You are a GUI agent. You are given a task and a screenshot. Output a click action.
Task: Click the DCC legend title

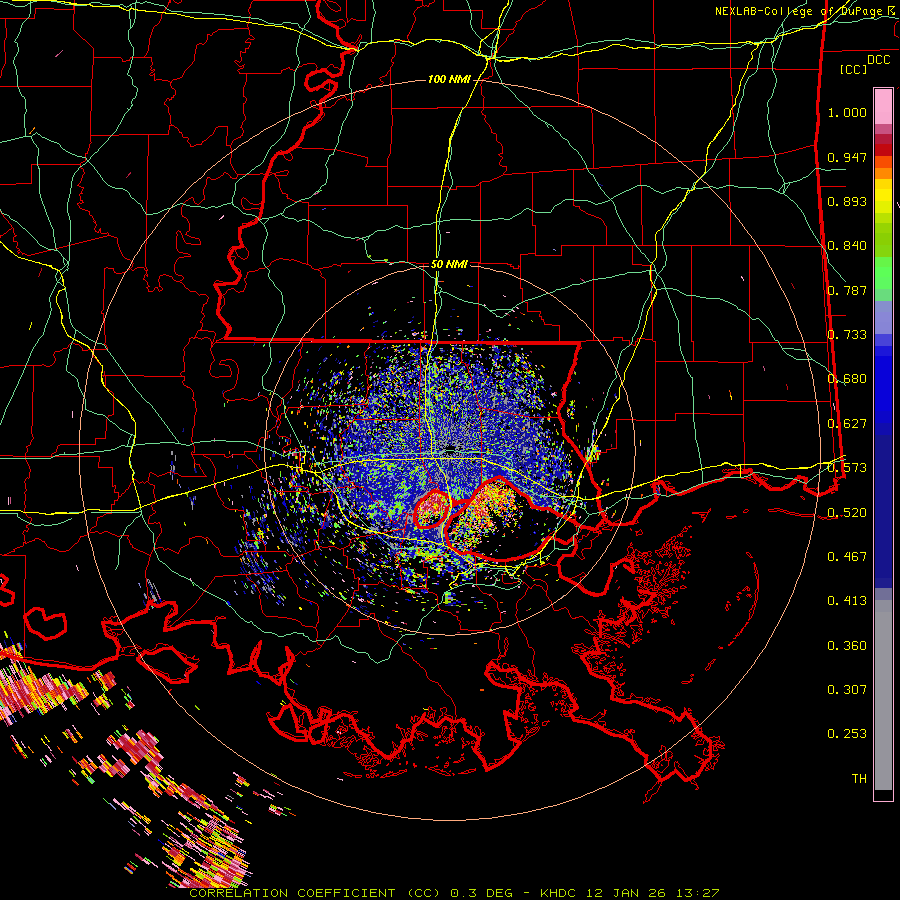879,60
